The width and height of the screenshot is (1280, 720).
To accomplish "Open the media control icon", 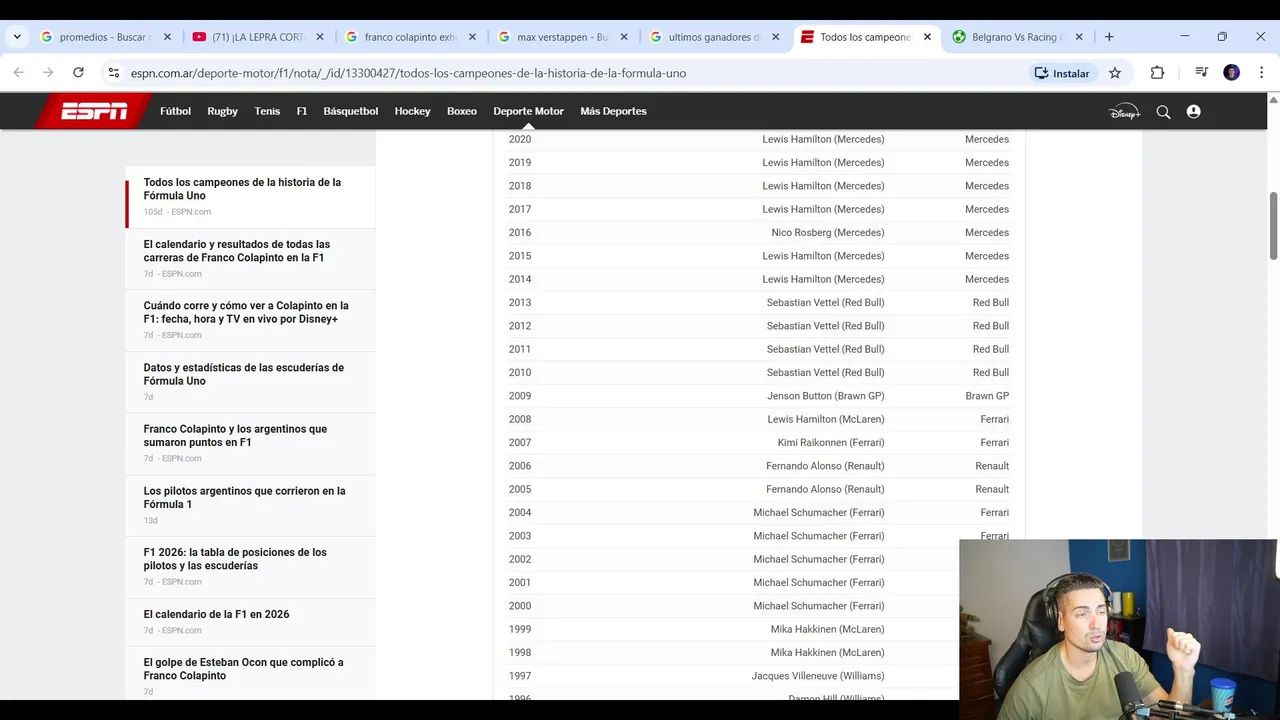I will (1201, 73).
